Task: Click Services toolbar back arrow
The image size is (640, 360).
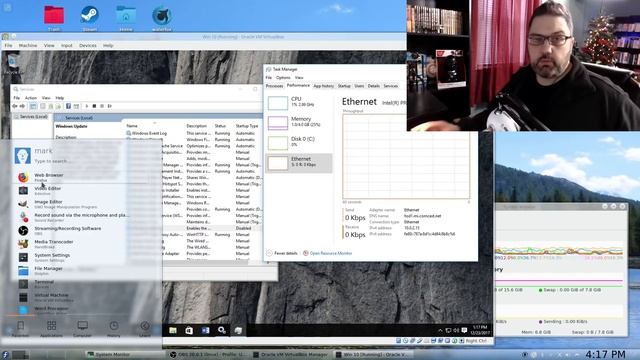Action: click(15, 106)
